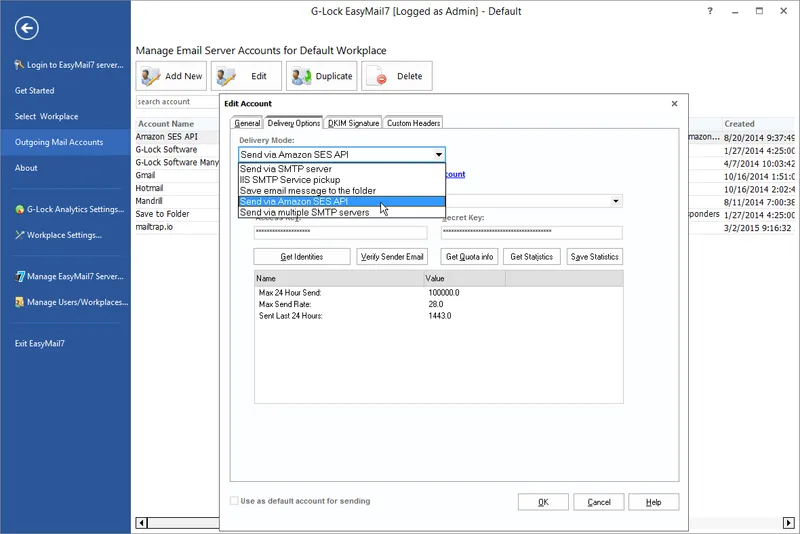The height and width of the screenshot is (534, 800).
Task: Click the Manage EasyMail7 Server icon
Action: click(x=19, y=276)
